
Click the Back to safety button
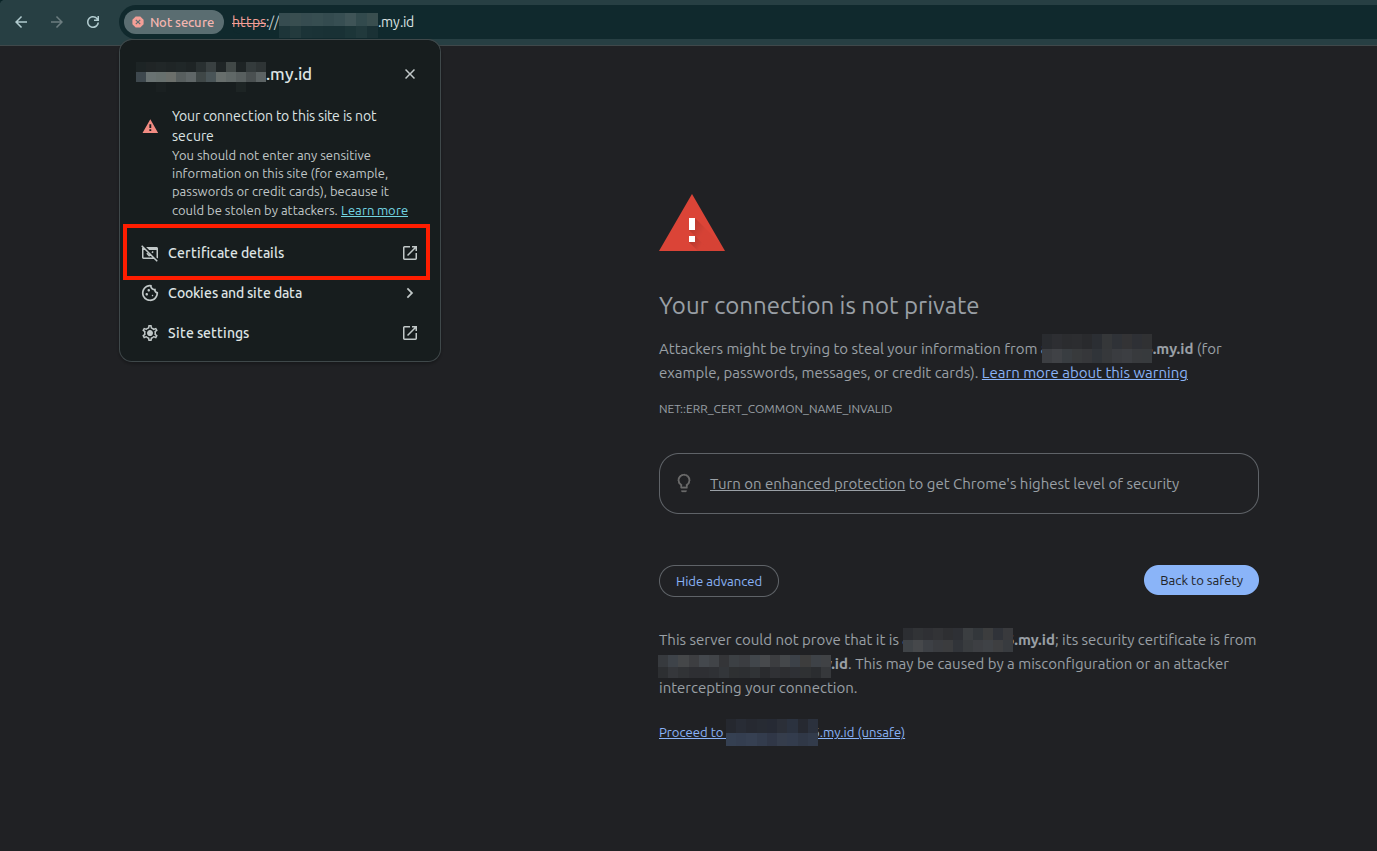click(1201, 580)
